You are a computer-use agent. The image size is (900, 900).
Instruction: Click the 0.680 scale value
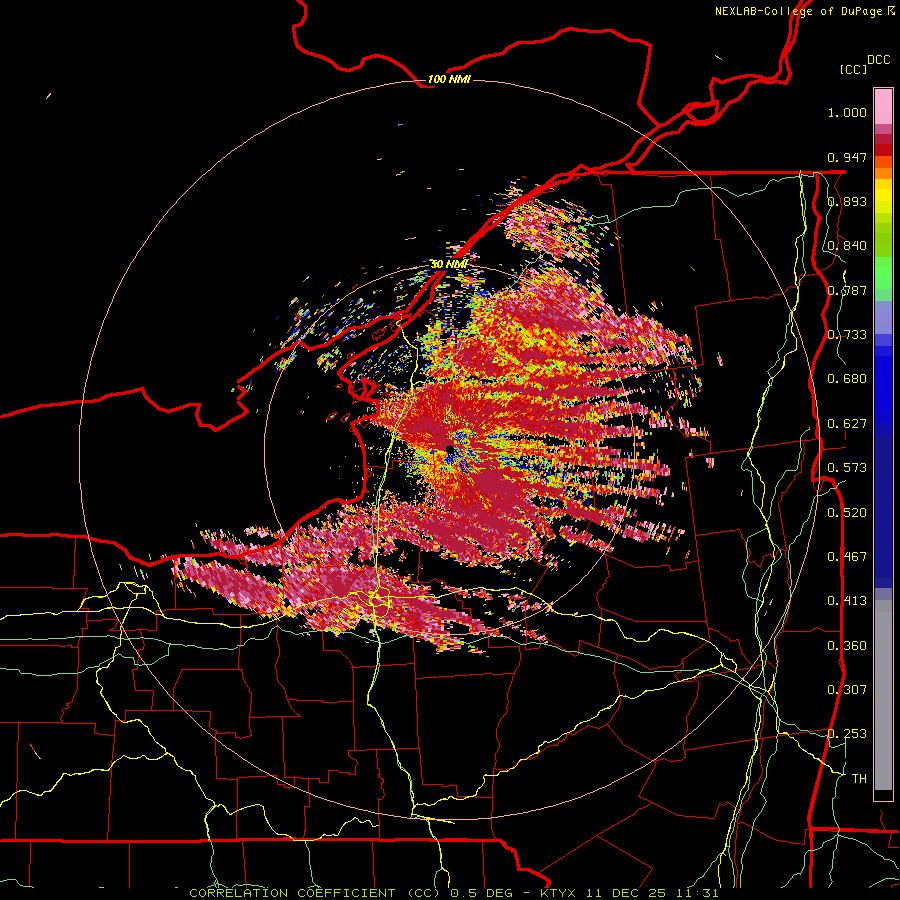847,379
